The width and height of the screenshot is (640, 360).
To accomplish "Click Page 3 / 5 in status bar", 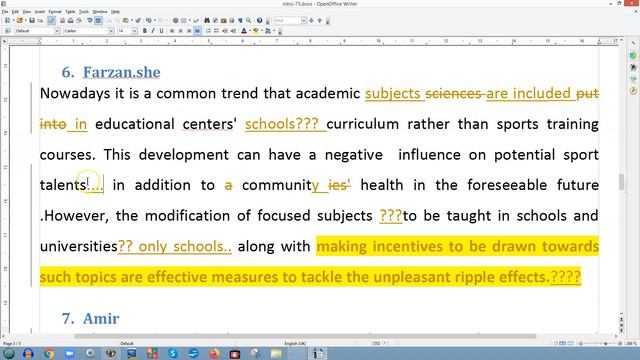I will click(x=12, y=343).
